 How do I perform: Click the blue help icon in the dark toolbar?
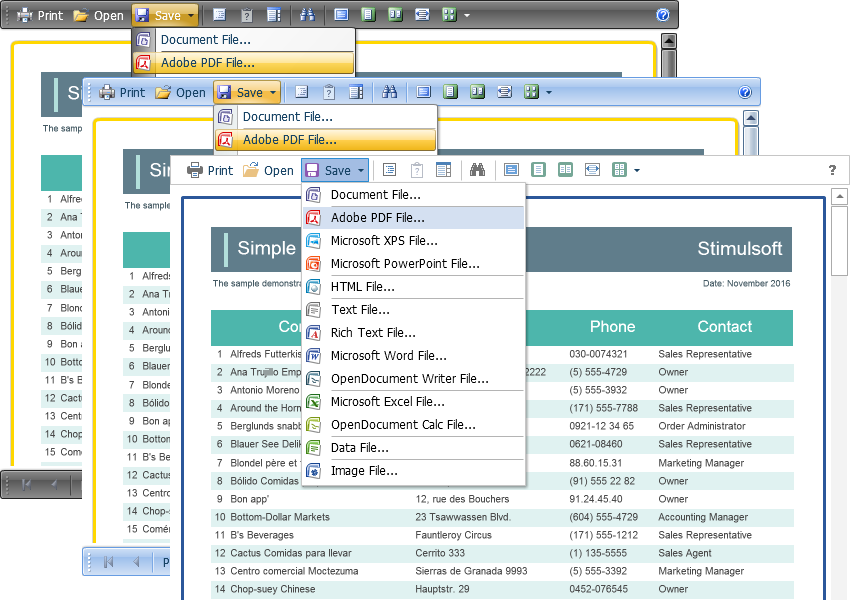coord(662,15)
